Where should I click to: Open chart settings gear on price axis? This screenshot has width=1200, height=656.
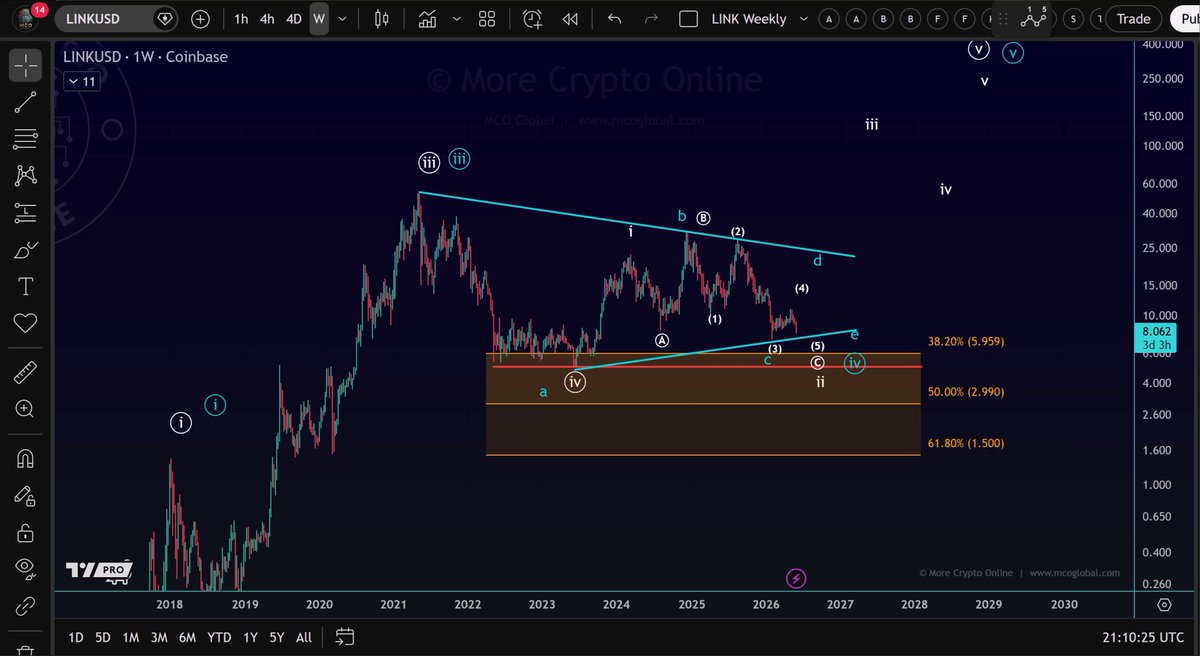(x=1165, y=605)
